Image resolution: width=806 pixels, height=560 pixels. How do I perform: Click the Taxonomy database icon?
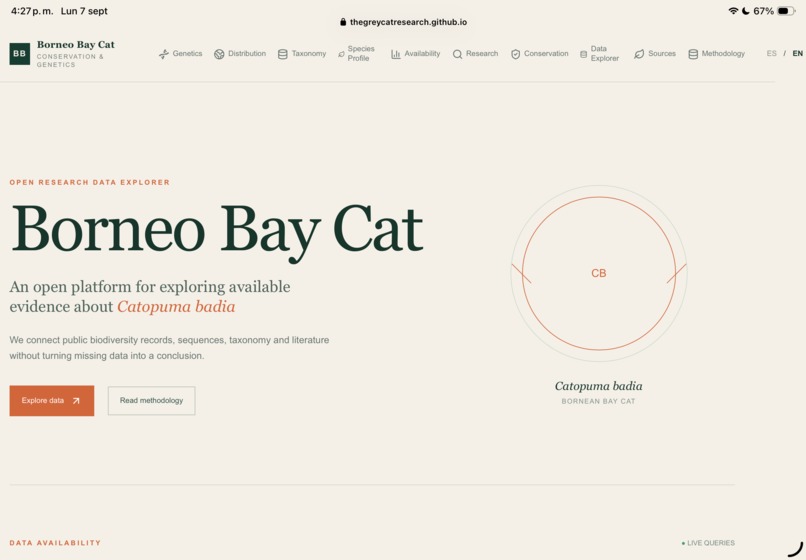[282, 54]
